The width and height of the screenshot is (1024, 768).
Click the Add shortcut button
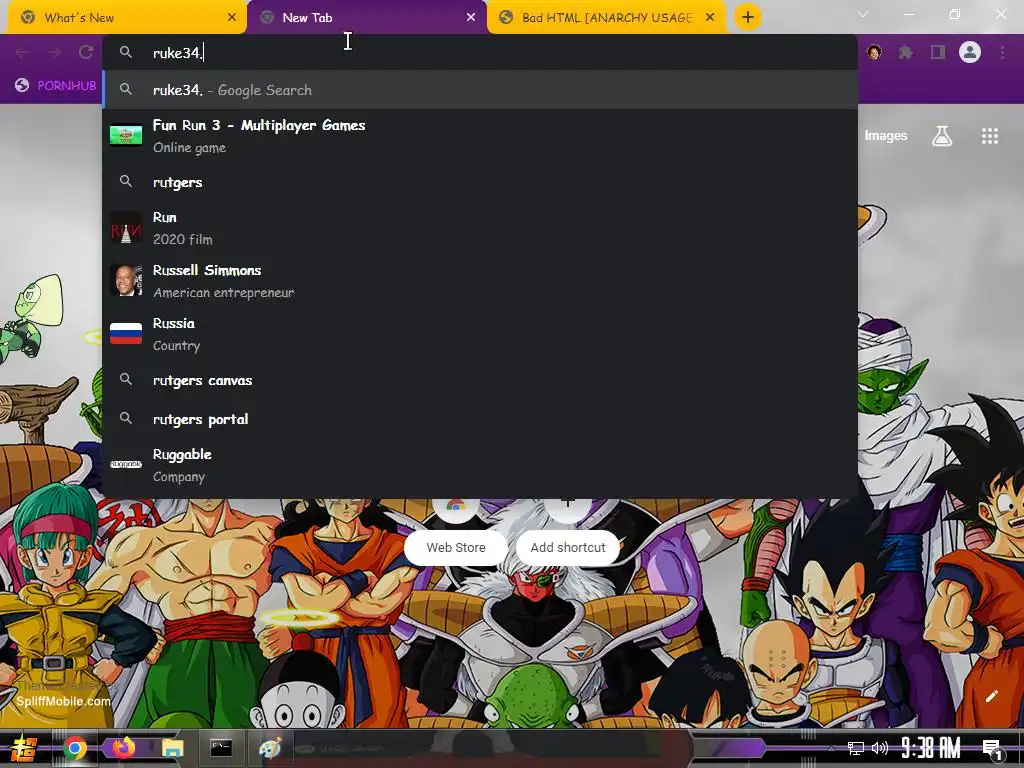568,547
